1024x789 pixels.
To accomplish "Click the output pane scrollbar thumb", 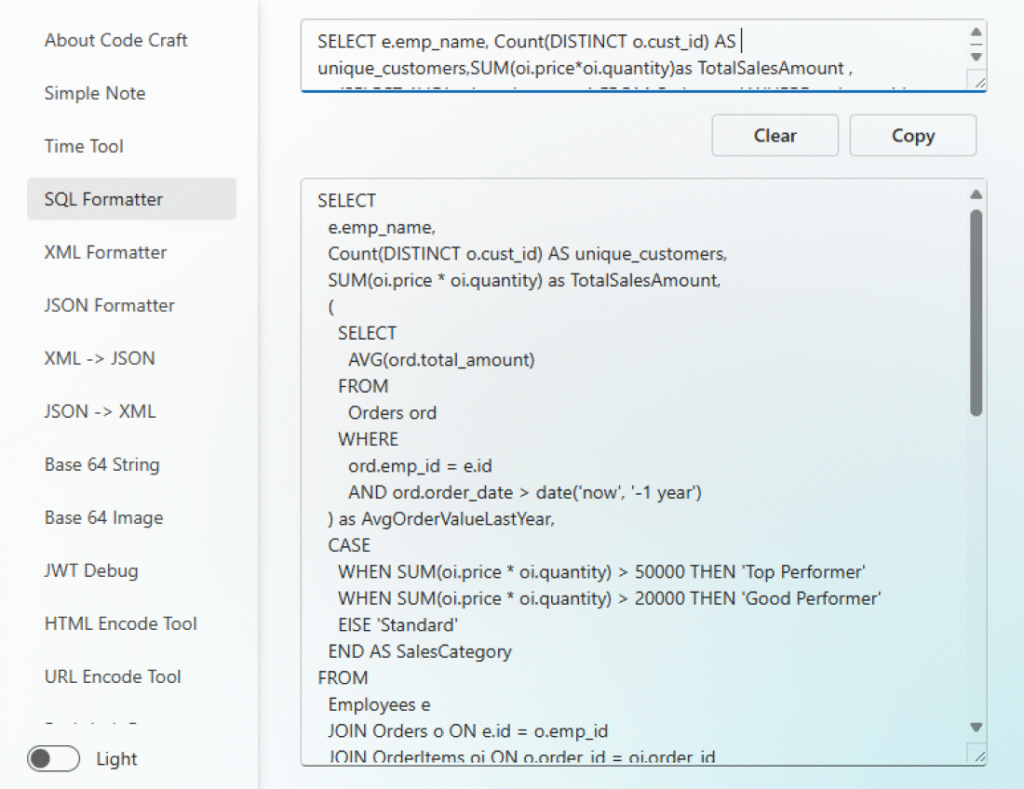I will [x=976, y=312].
